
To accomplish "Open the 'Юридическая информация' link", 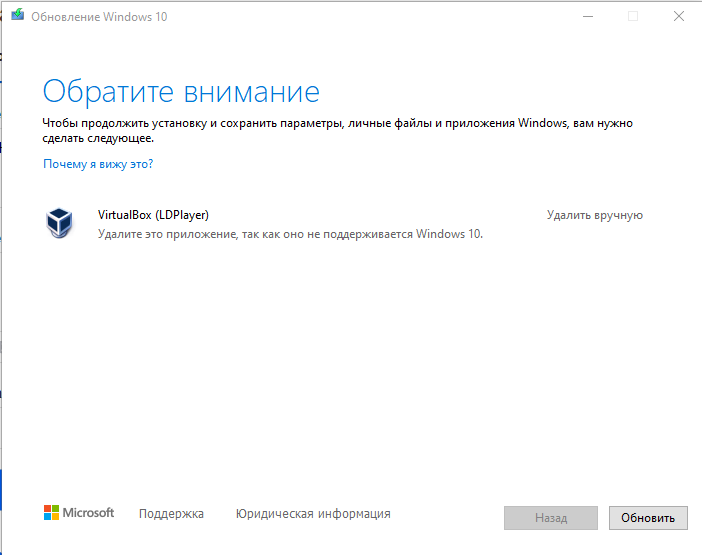I will pyautogui.click(x=313, y=514).
